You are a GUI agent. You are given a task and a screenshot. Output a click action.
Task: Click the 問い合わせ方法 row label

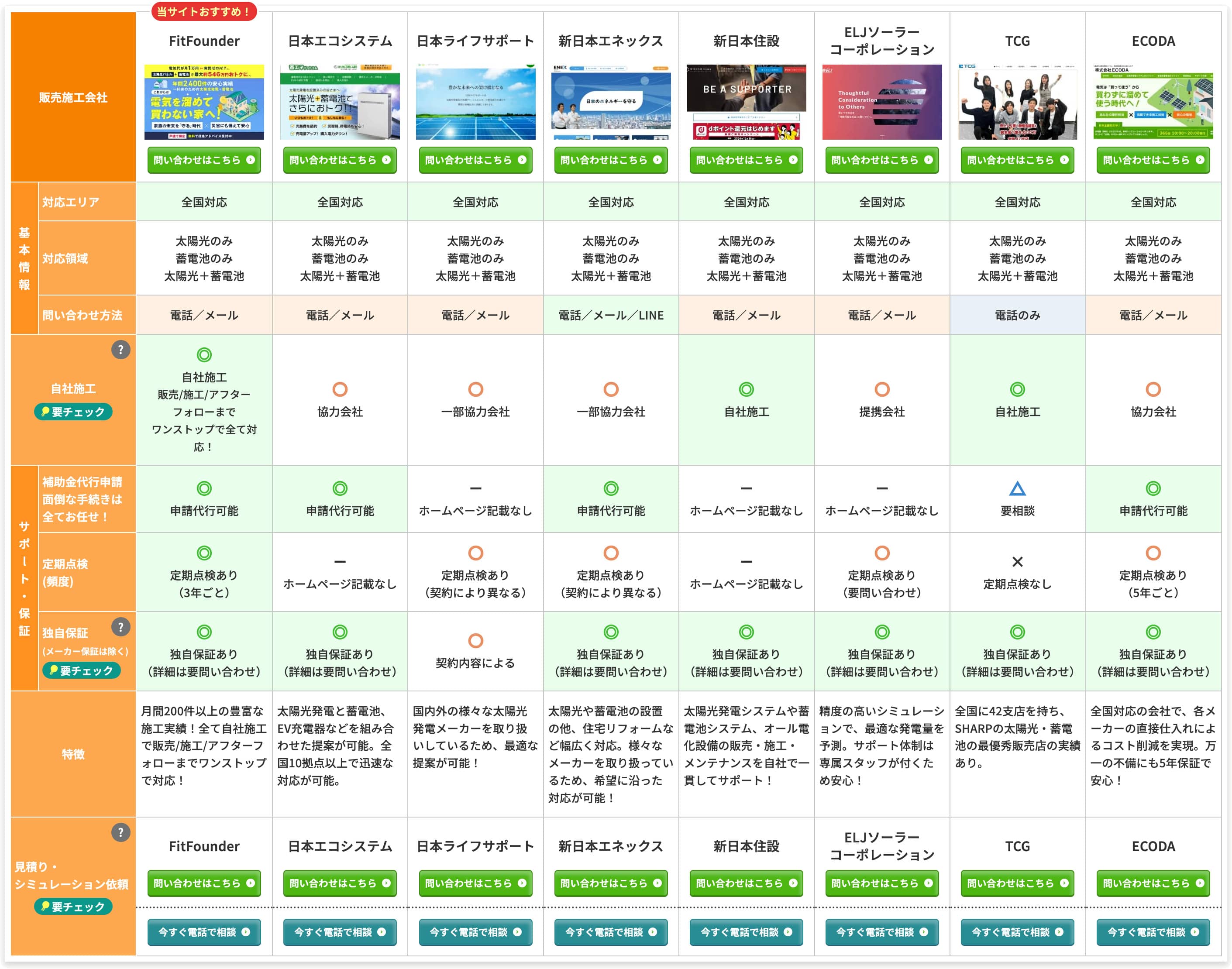87,315
